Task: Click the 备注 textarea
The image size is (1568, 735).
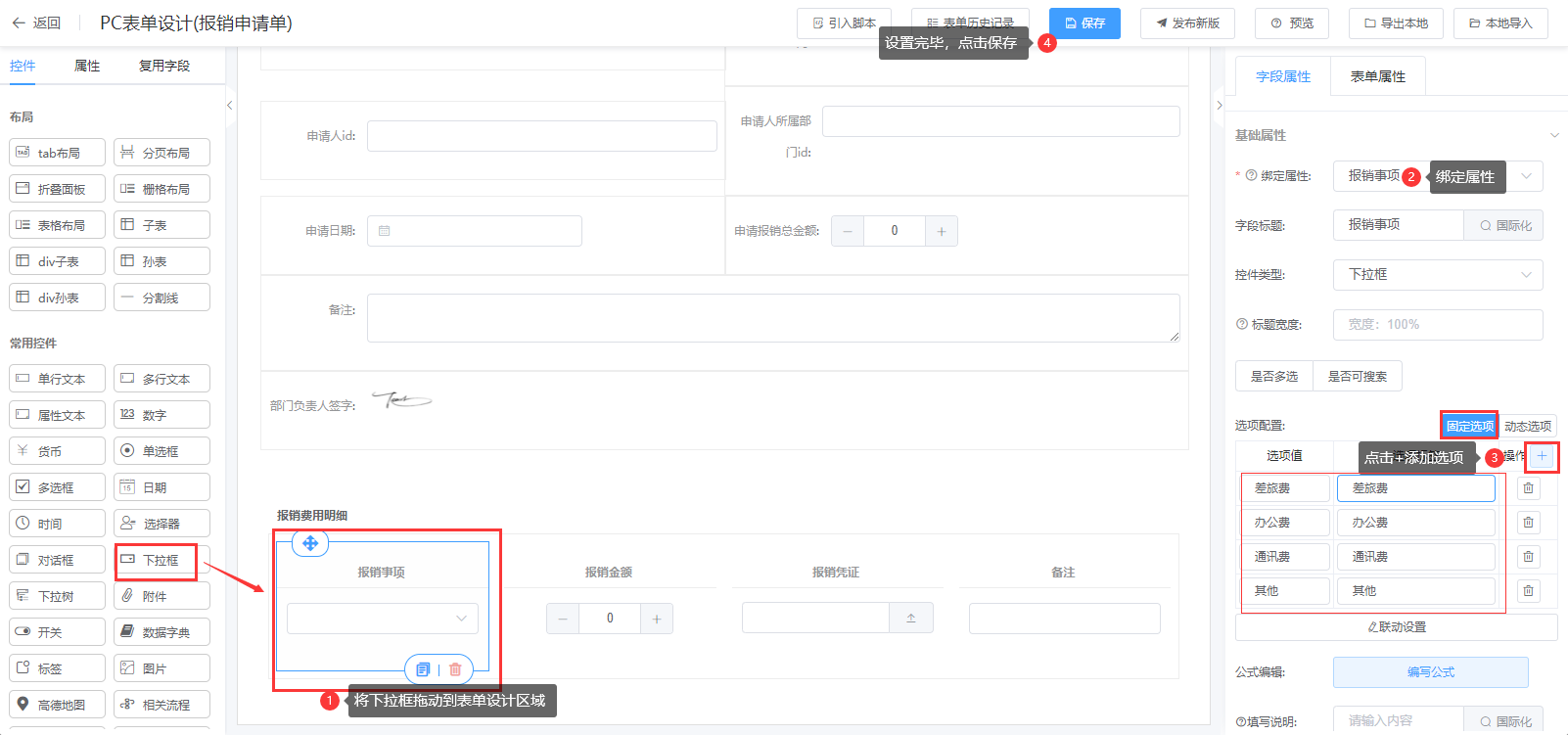Action: click(773, 318)
